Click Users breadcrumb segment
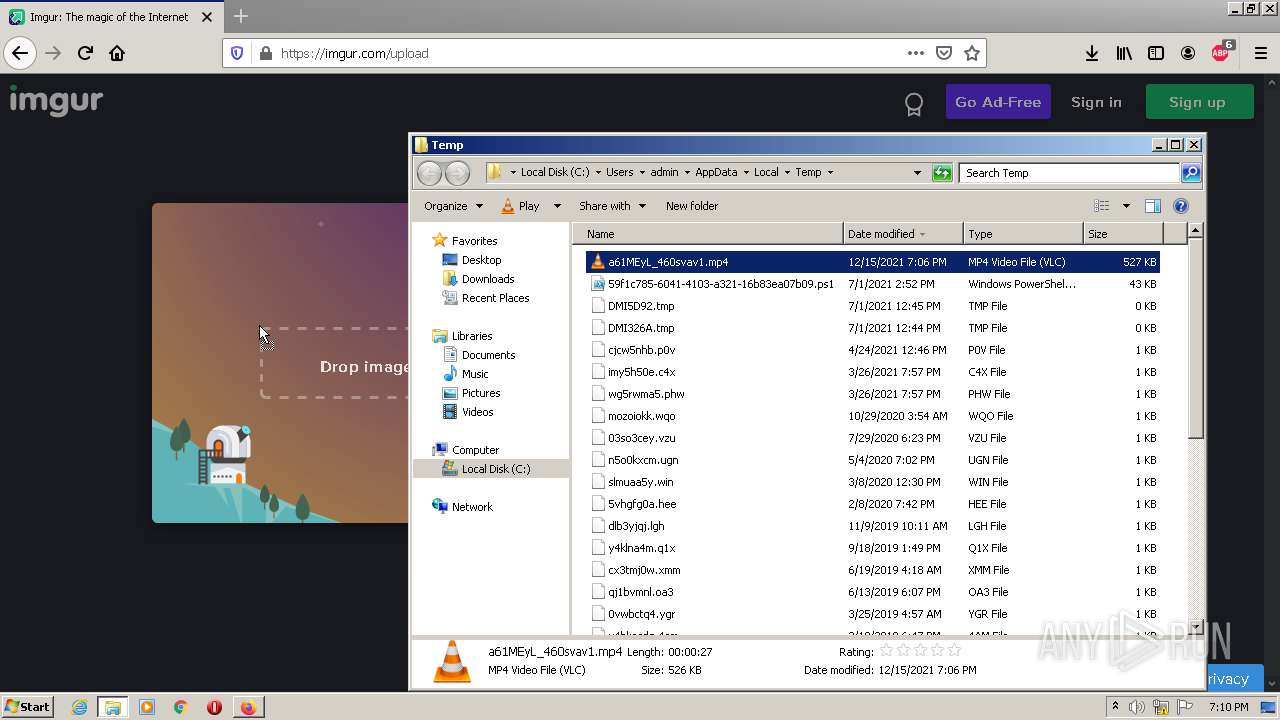Viewport: 1280px width, 720px height. 619,172
